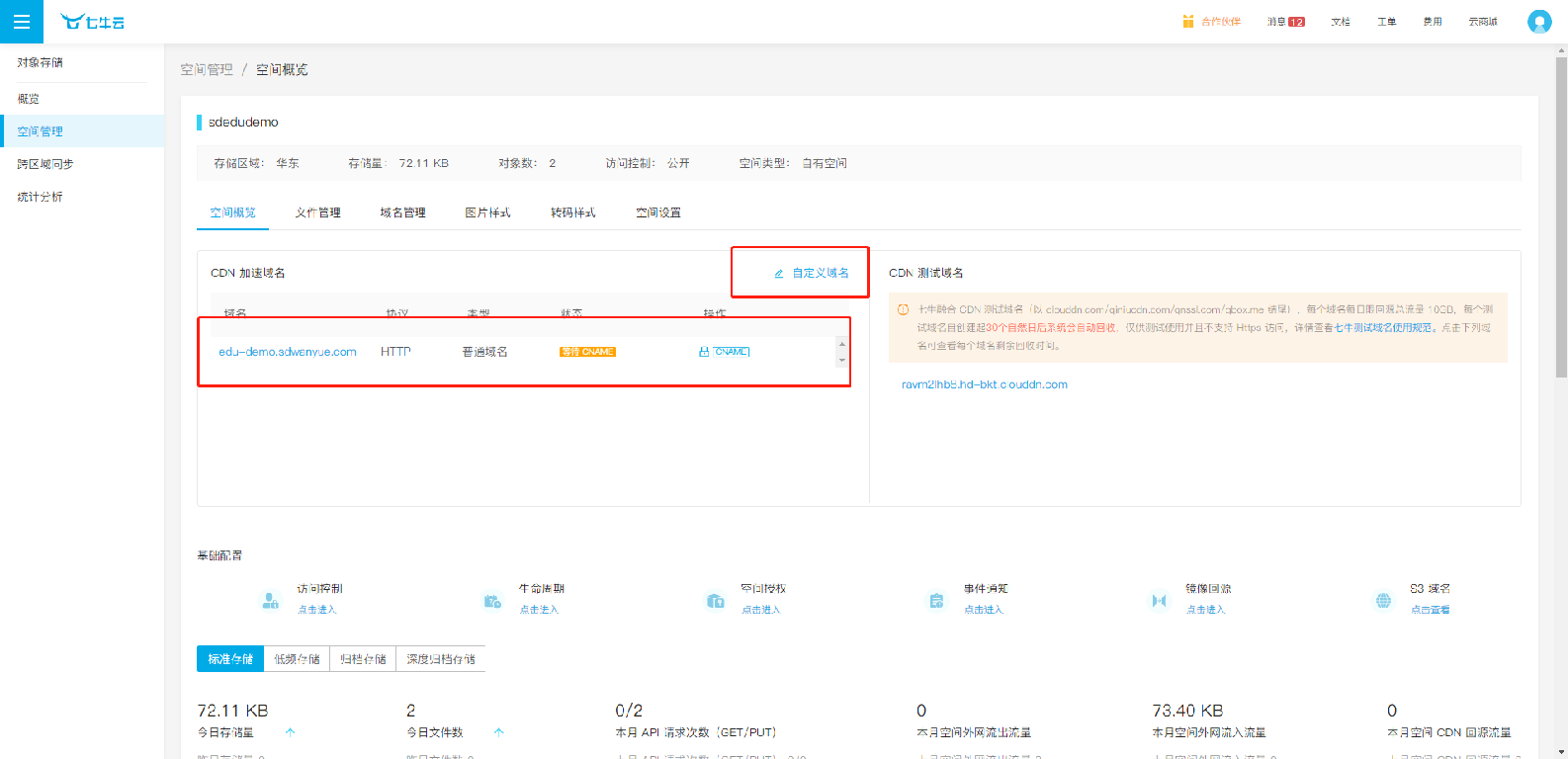Click the 等待 CNAME status tag
This screenshot has height=759, width=1568.
pyautogui.click(x=587, y=352)
